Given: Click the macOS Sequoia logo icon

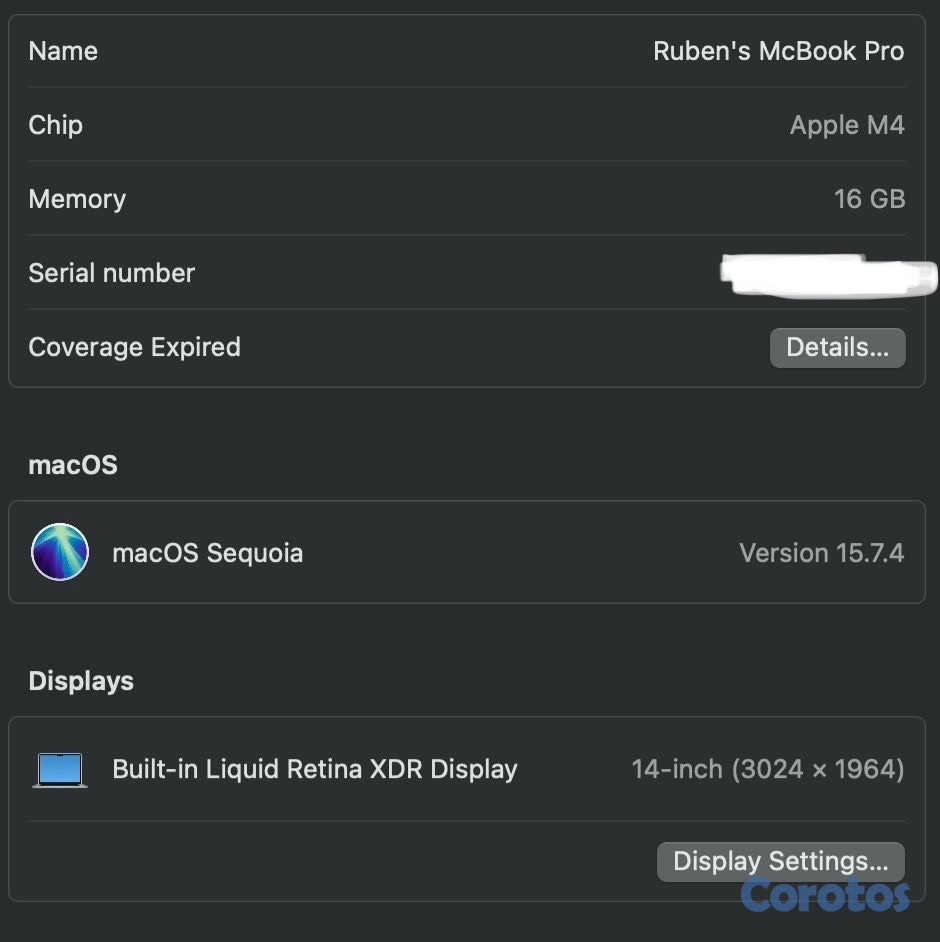Looking at the screenshot, I should (60, 552).
